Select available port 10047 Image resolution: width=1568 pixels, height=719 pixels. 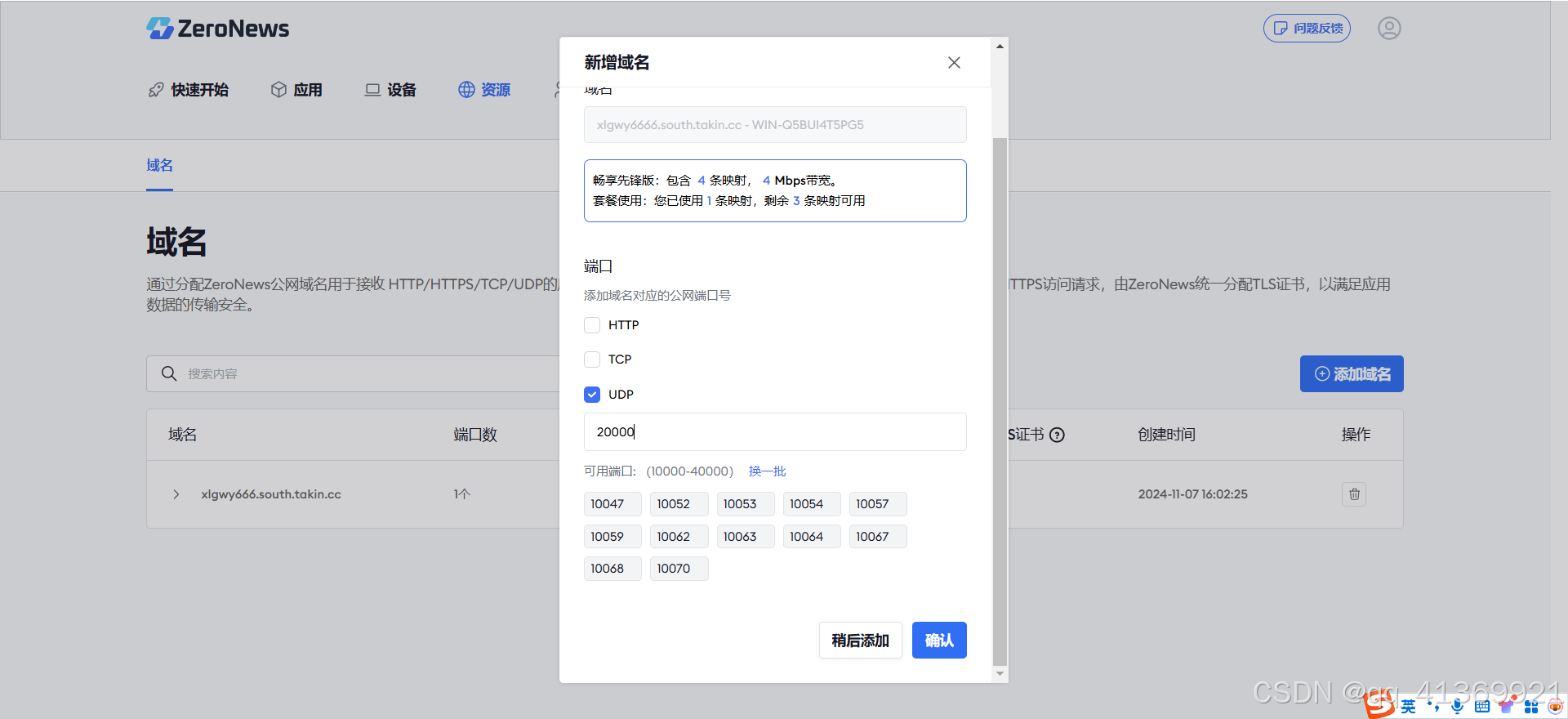[x=612, y=504]
